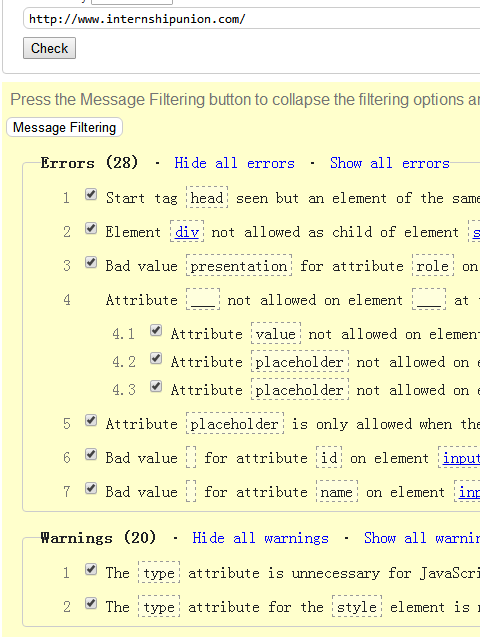The height and width of the screenshot is (637, 480).
Task: Uncheck error 2 Element div checkbox
Action: (x=91, y=229)
